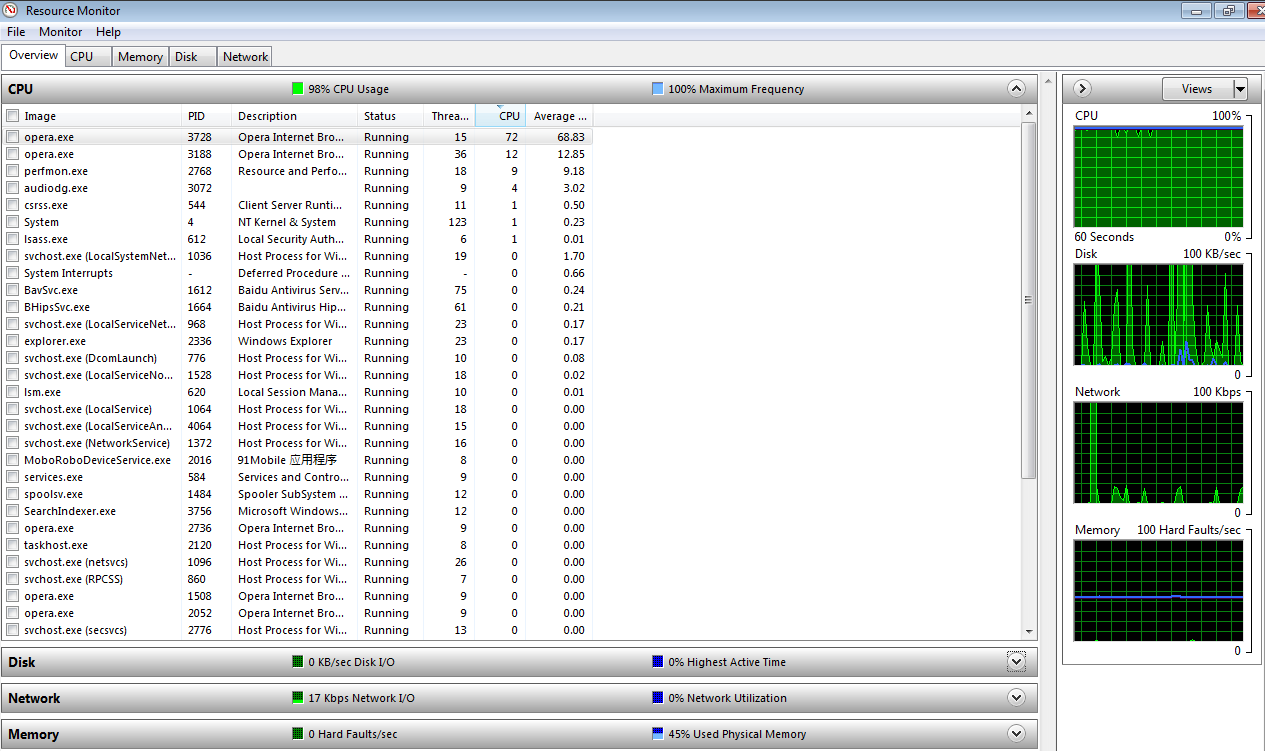Expand the Network section chevron
Screen dimensions: 1265x751
(x=1017, y=698)
